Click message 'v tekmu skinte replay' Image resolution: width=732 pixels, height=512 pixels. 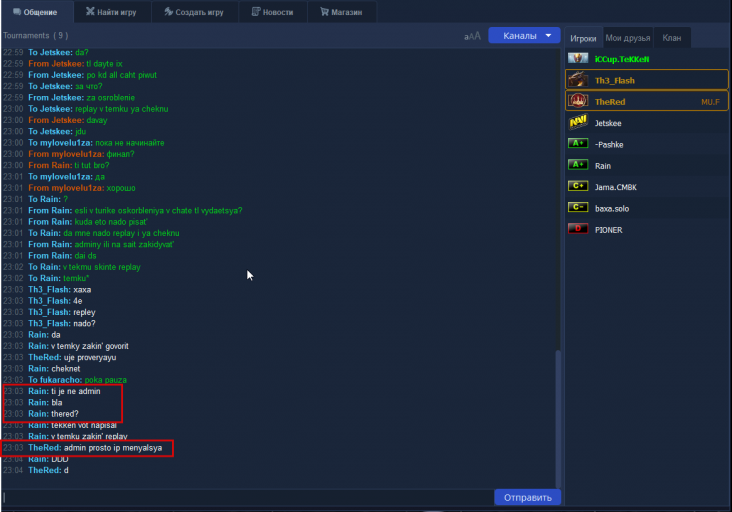(102, 267)
